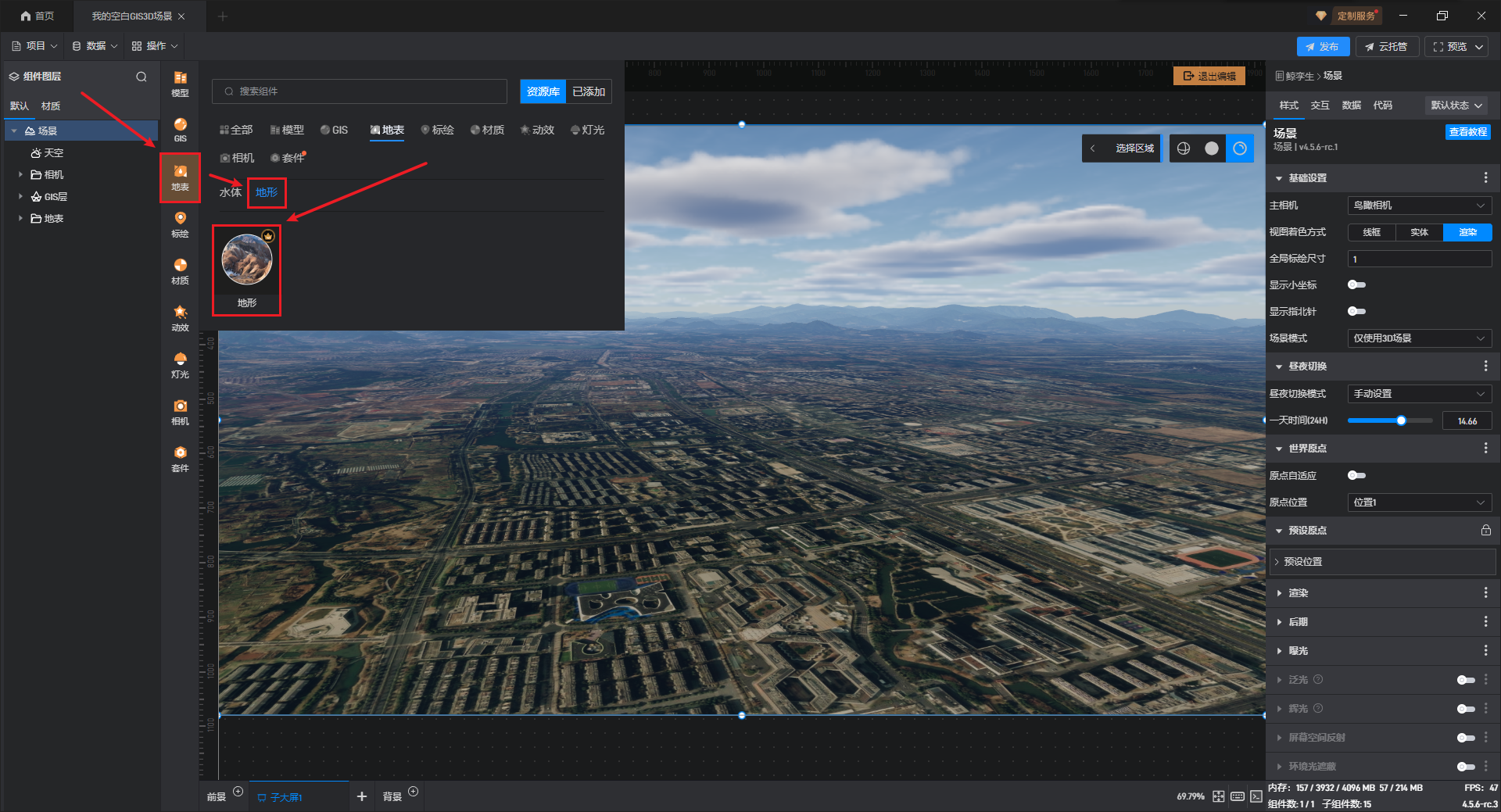
Task: Open the 套件 (Kit) sidebar icon
Action: [x=180, y=459]
